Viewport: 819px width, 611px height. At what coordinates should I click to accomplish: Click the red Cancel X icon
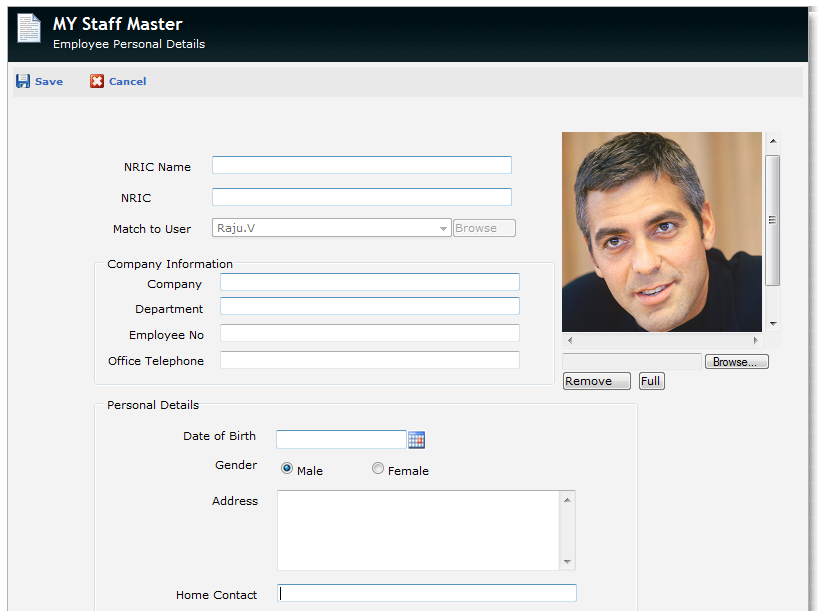[x=97, y=81]
